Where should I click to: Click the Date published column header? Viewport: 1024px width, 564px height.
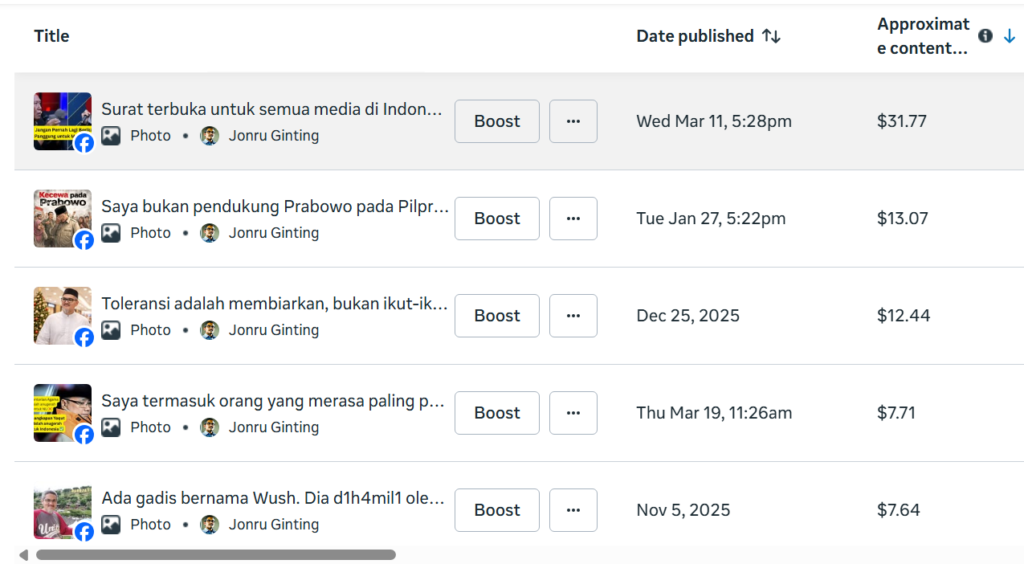(695, 36)
